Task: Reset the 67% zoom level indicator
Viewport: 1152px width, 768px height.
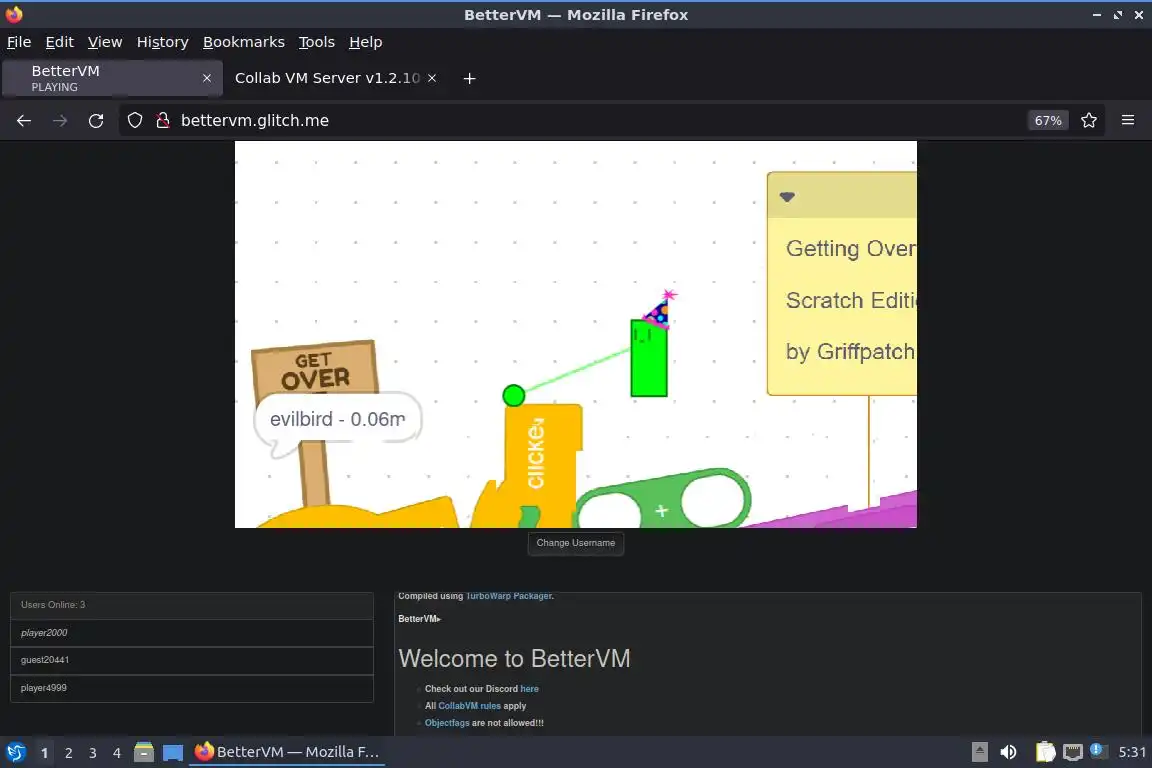Action: (1048, 121)
